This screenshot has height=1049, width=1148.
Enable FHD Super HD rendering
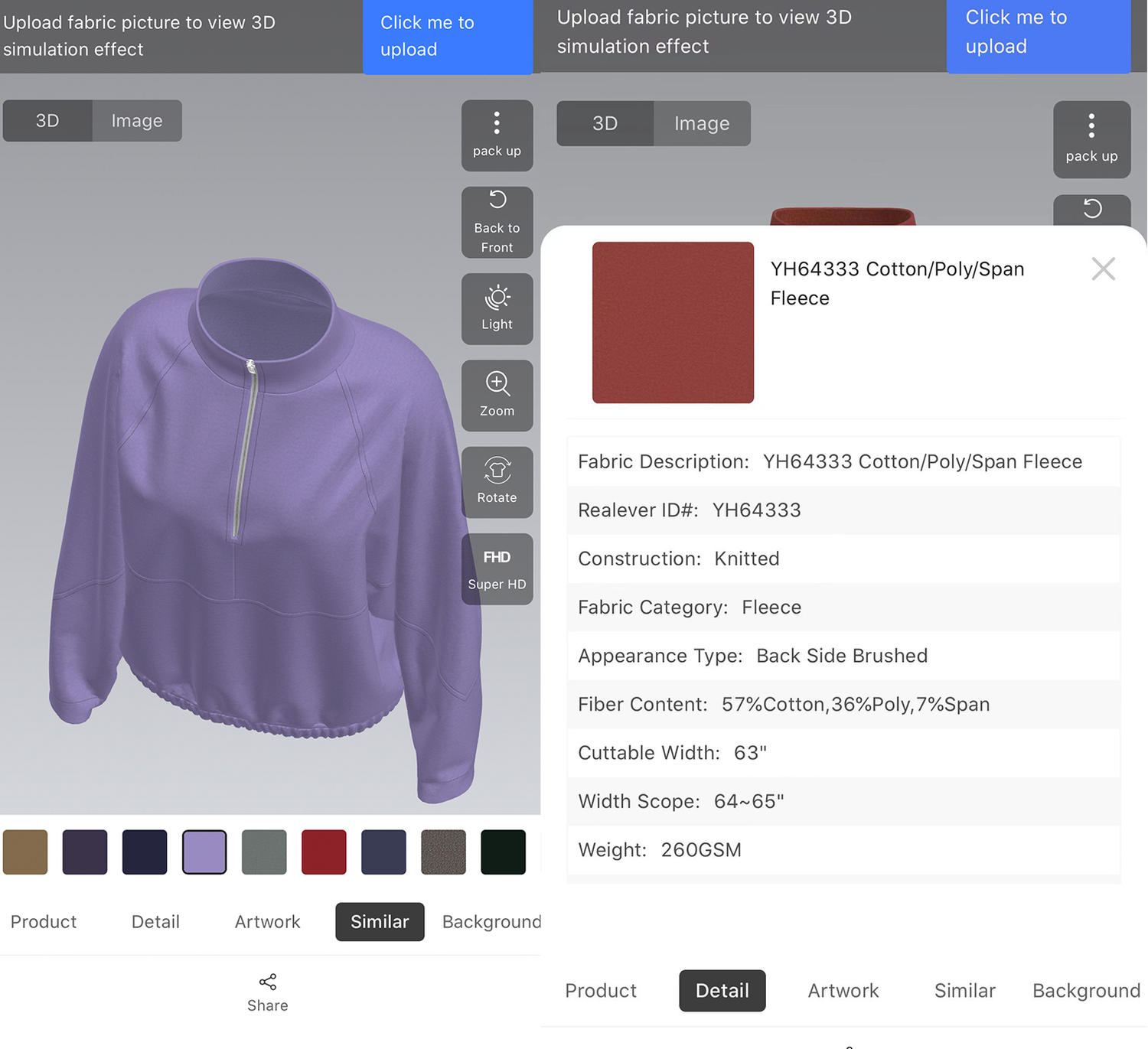(x=497, y=568)
